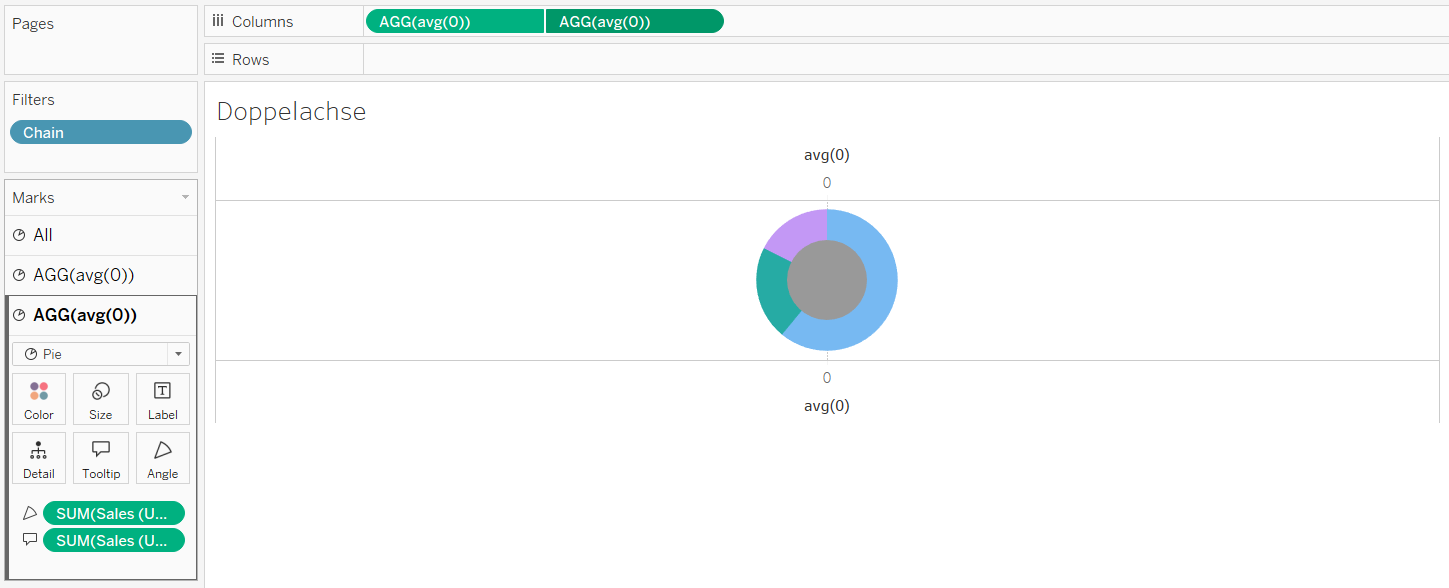Click the Angle mark button

click(162, 458)
